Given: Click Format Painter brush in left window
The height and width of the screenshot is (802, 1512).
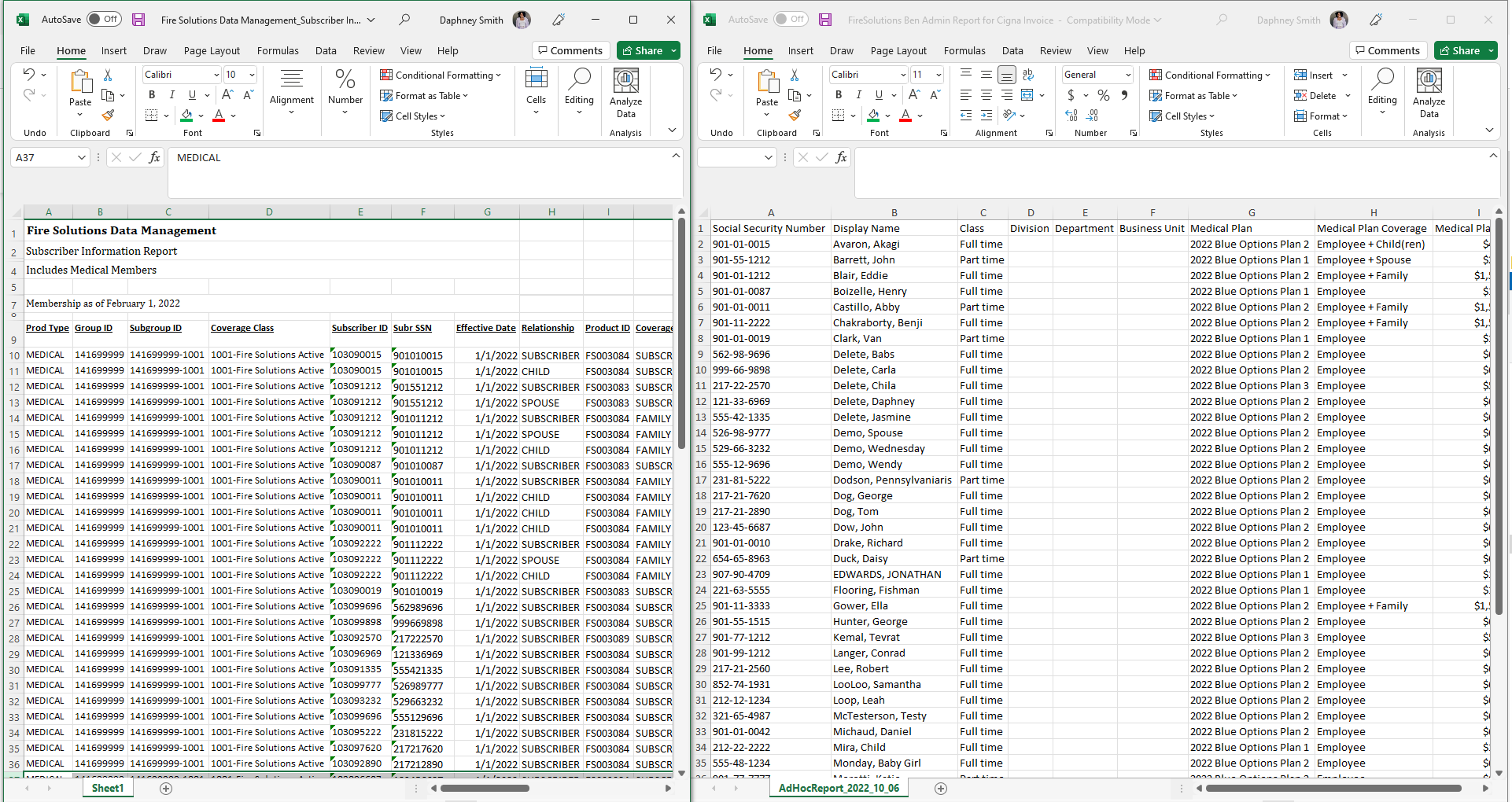Looking at the screenshot, I should coord(108,116).
